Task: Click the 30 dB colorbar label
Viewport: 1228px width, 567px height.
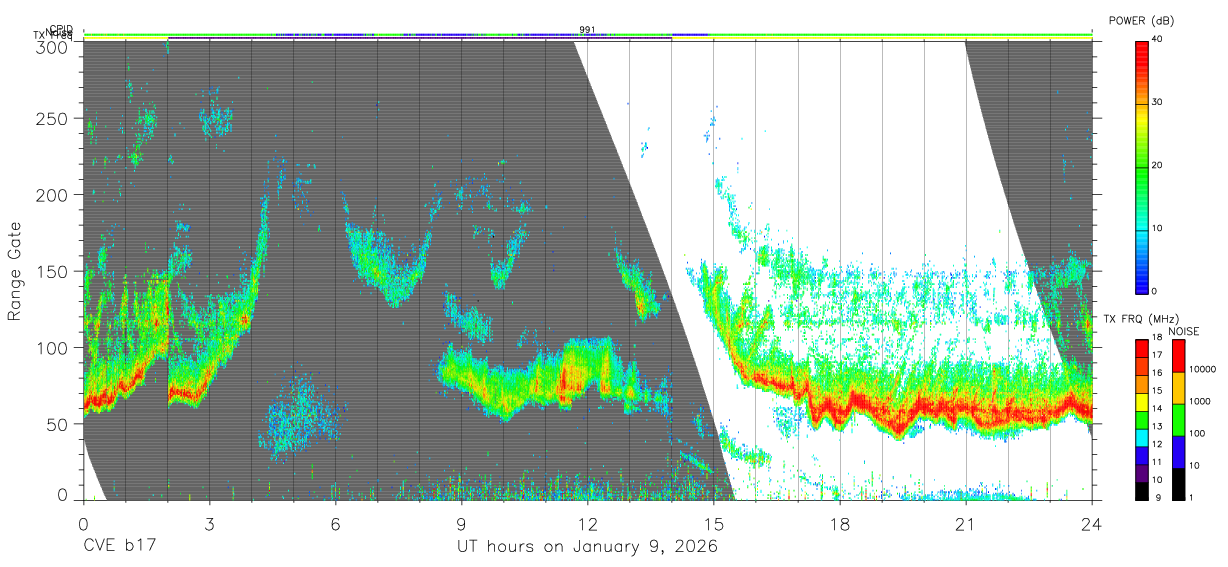Action: (x=1159, y=102)
